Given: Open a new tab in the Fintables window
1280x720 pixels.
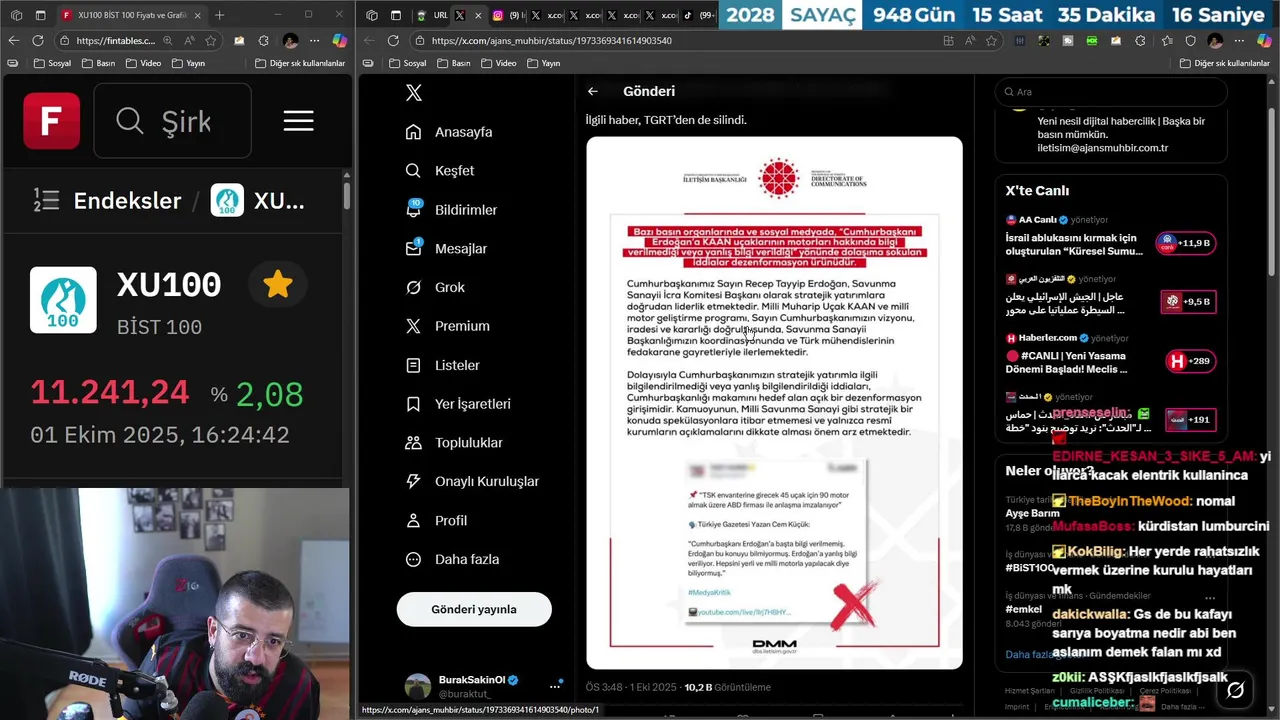Looking at the screenshot, I should tap(220, 15).
